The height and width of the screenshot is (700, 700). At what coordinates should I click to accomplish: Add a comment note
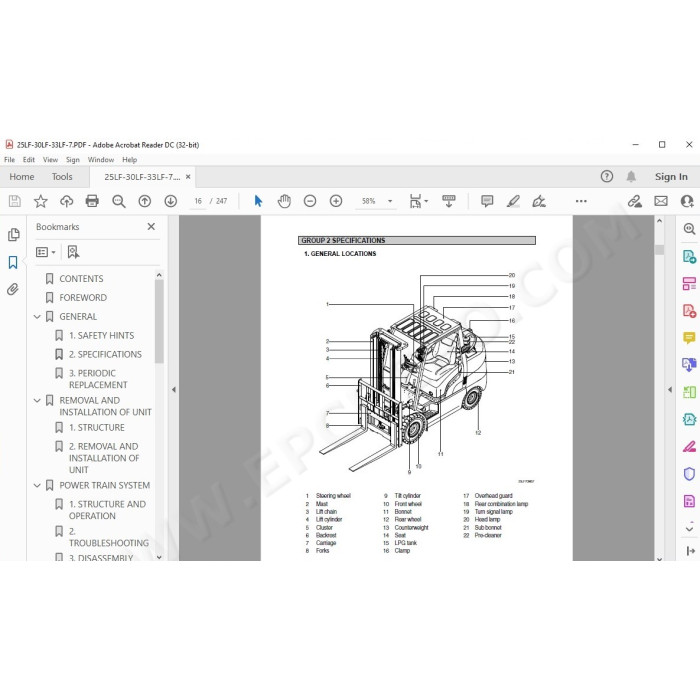[x=487, y=201]
